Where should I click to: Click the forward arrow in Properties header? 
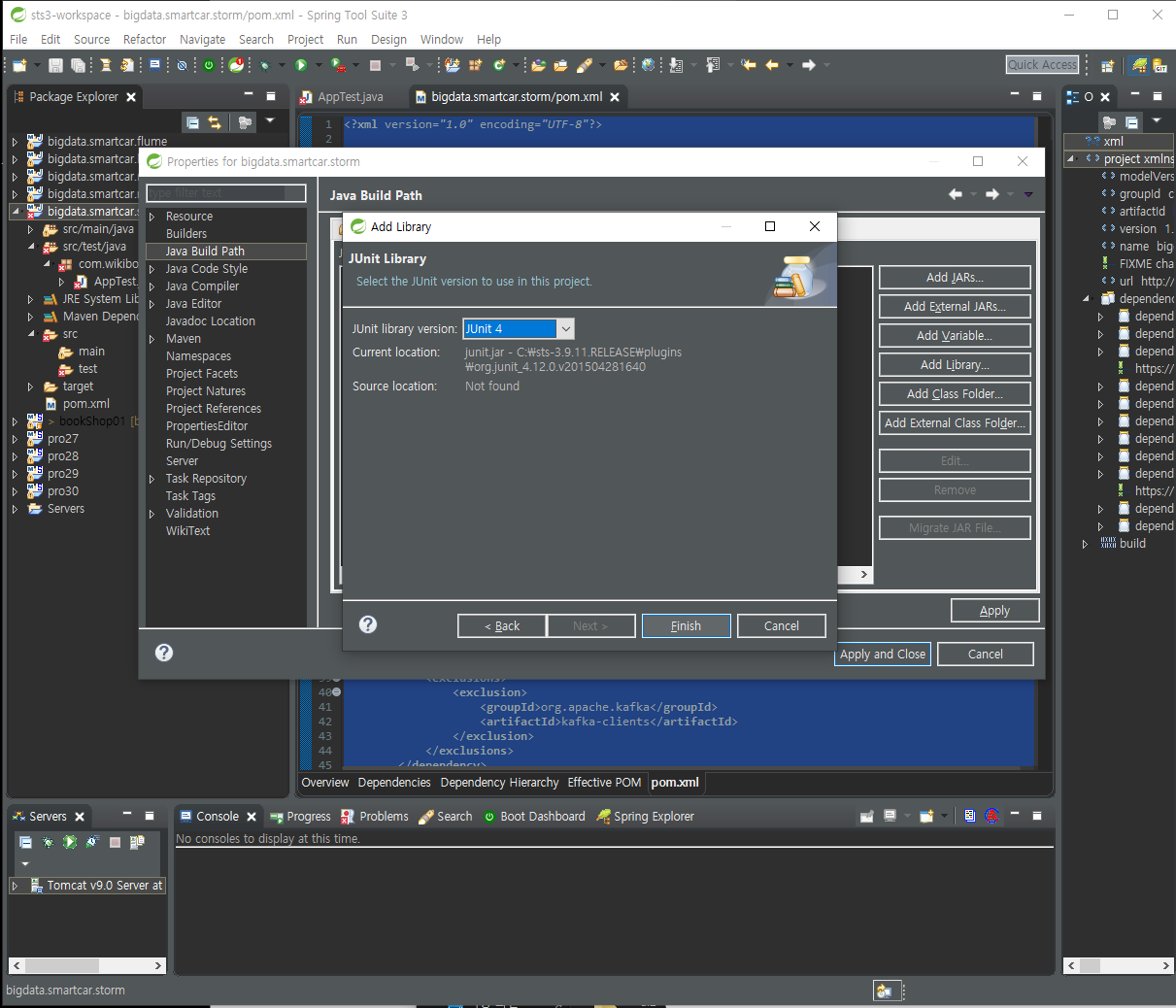pyautogui.click(x=992, y=194)
